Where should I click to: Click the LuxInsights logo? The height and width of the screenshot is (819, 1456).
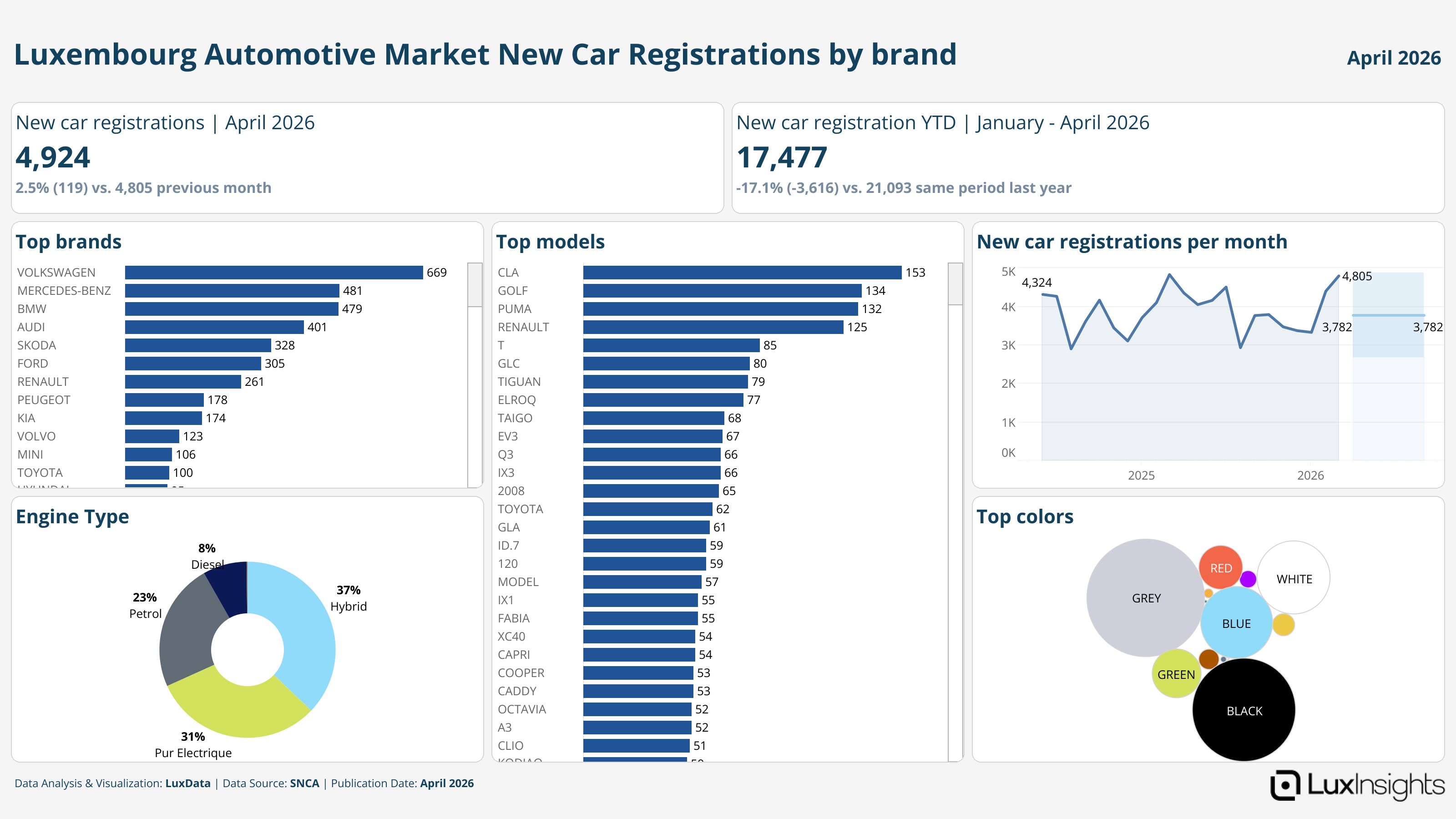tap(1357, 785)
